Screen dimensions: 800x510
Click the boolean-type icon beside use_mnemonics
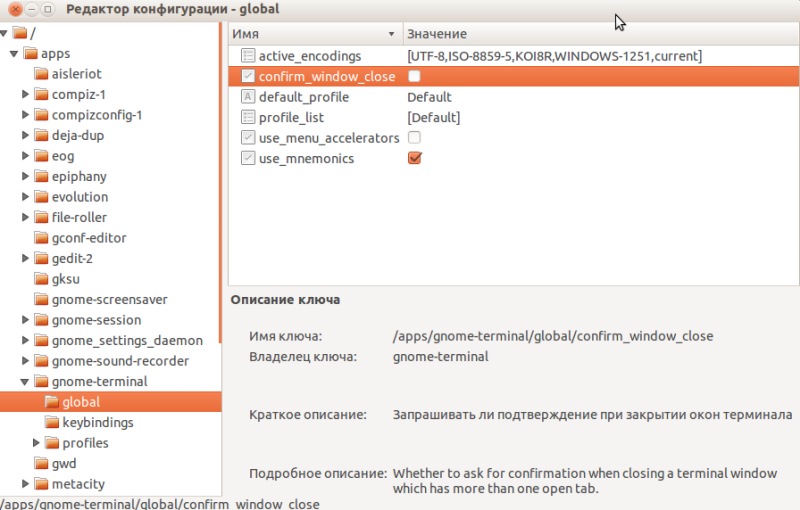click(248, 158)
